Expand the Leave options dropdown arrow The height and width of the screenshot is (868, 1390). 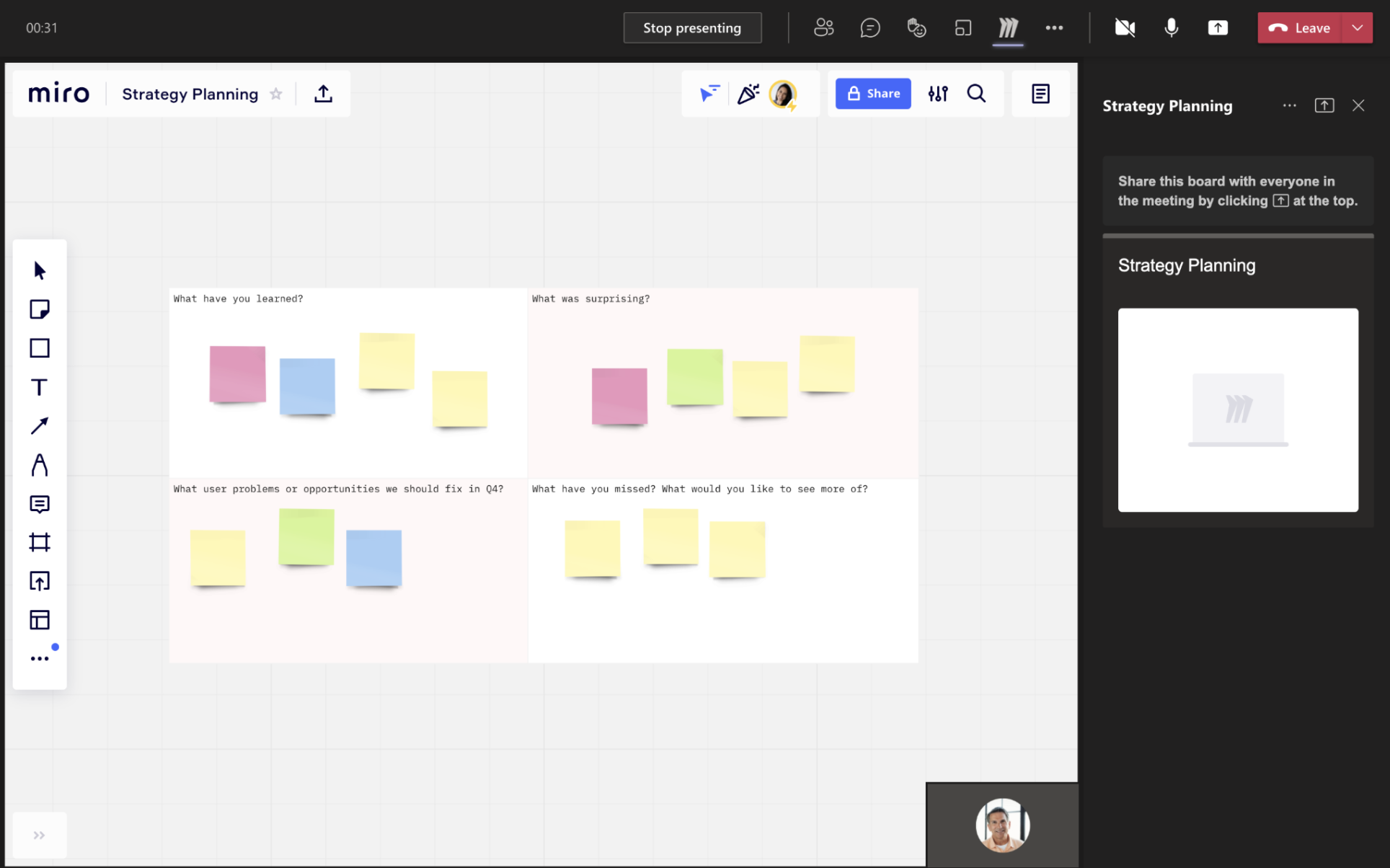point(1357,28)
